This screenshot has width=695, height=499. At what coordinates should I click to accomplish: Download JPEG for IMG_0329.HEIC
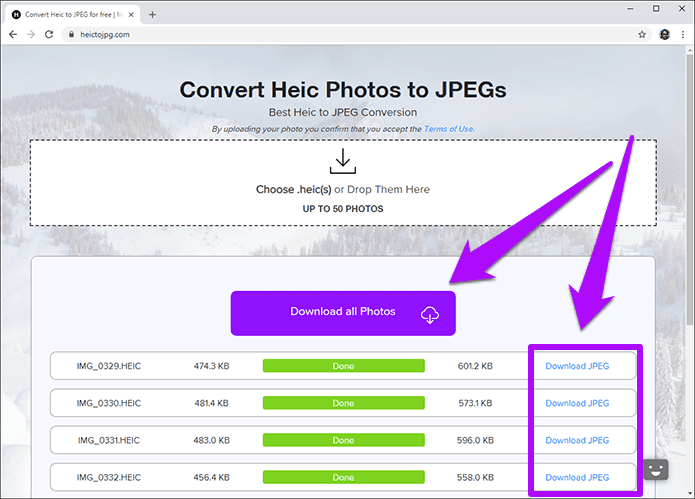[577, 366]
